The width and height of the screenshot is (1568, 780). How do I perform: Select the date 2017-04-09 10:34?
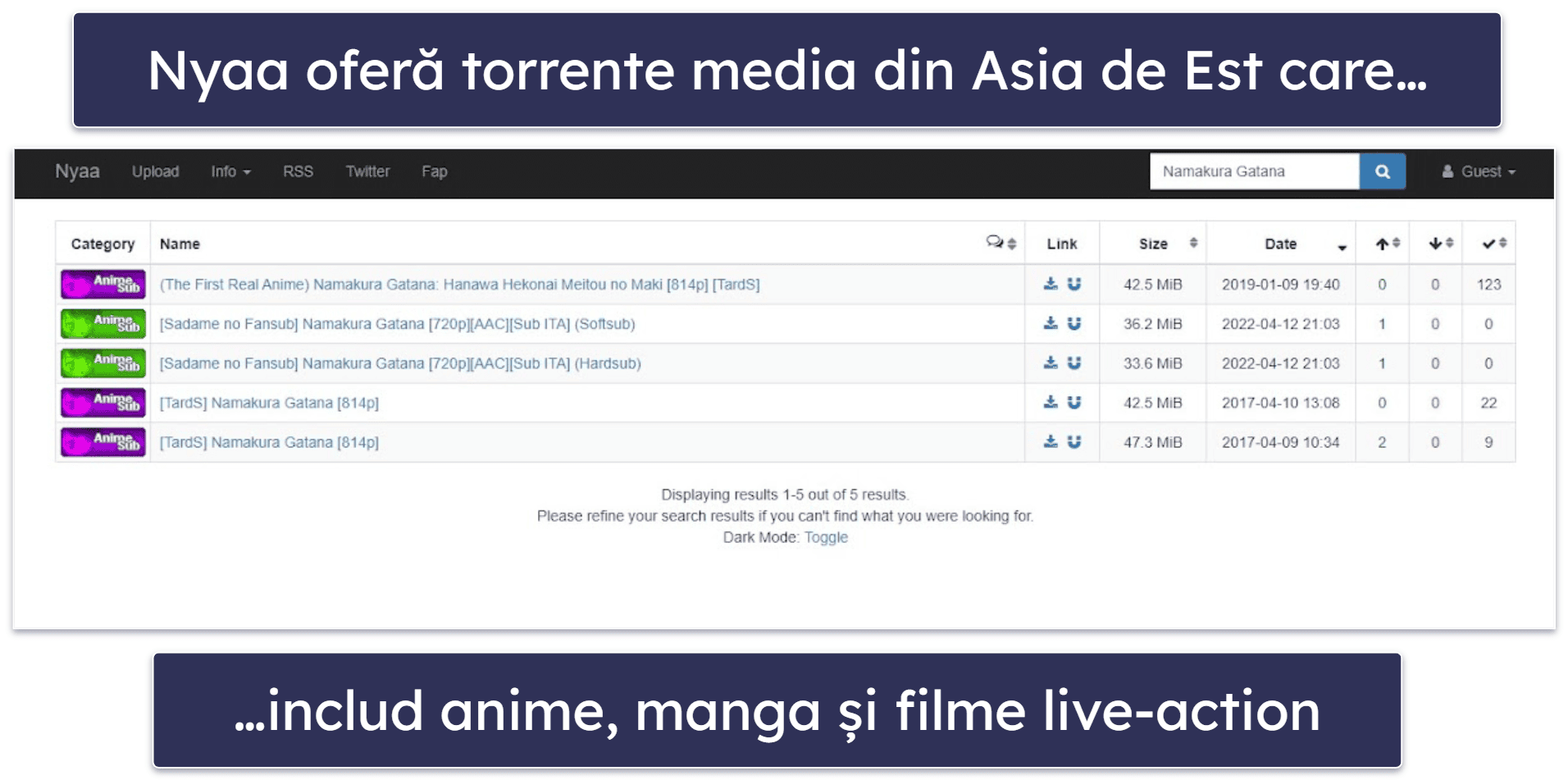(x=1281, y=442)
